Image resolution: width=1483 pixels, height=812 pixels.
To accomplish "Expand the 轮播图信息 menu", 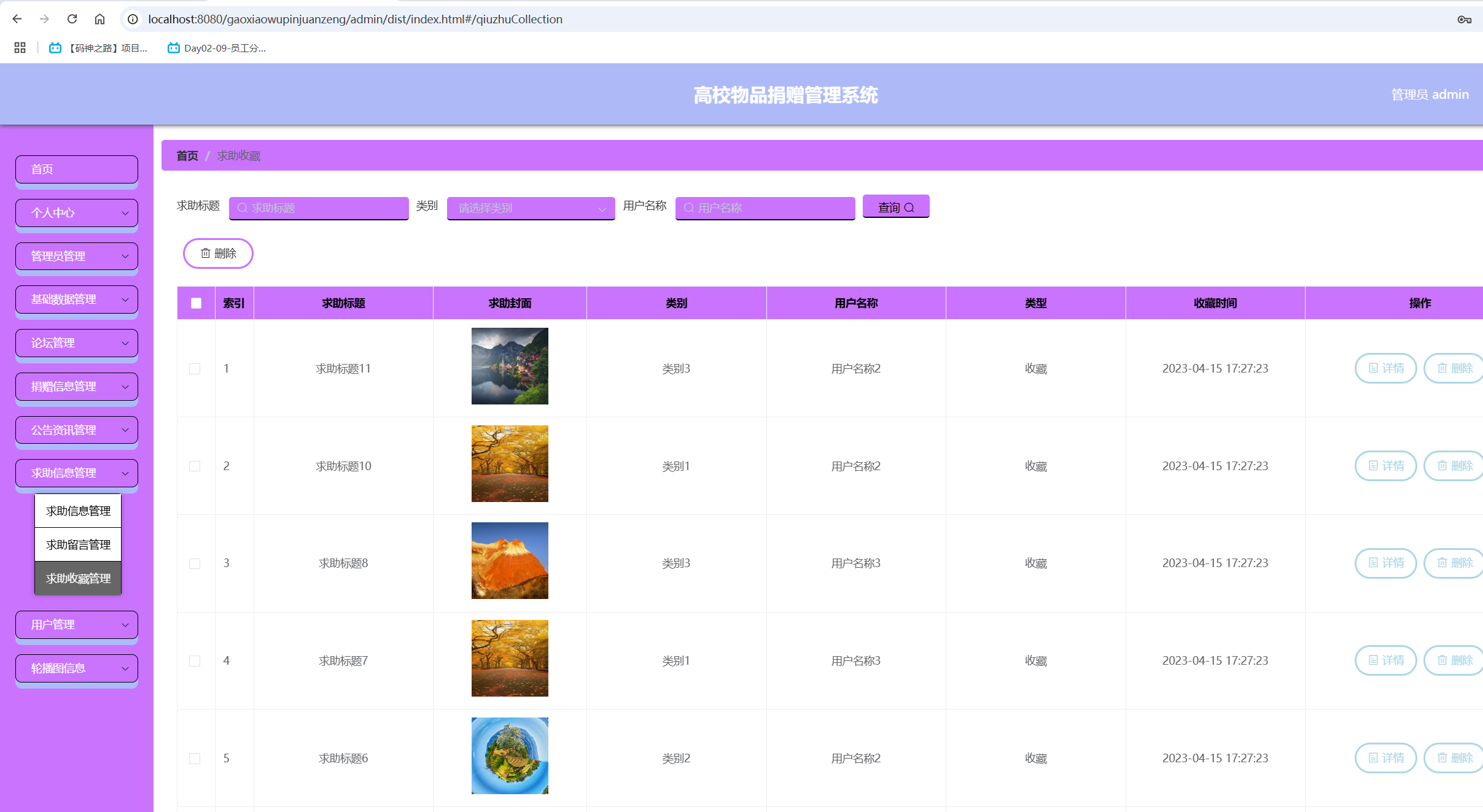I will (77, 668).
